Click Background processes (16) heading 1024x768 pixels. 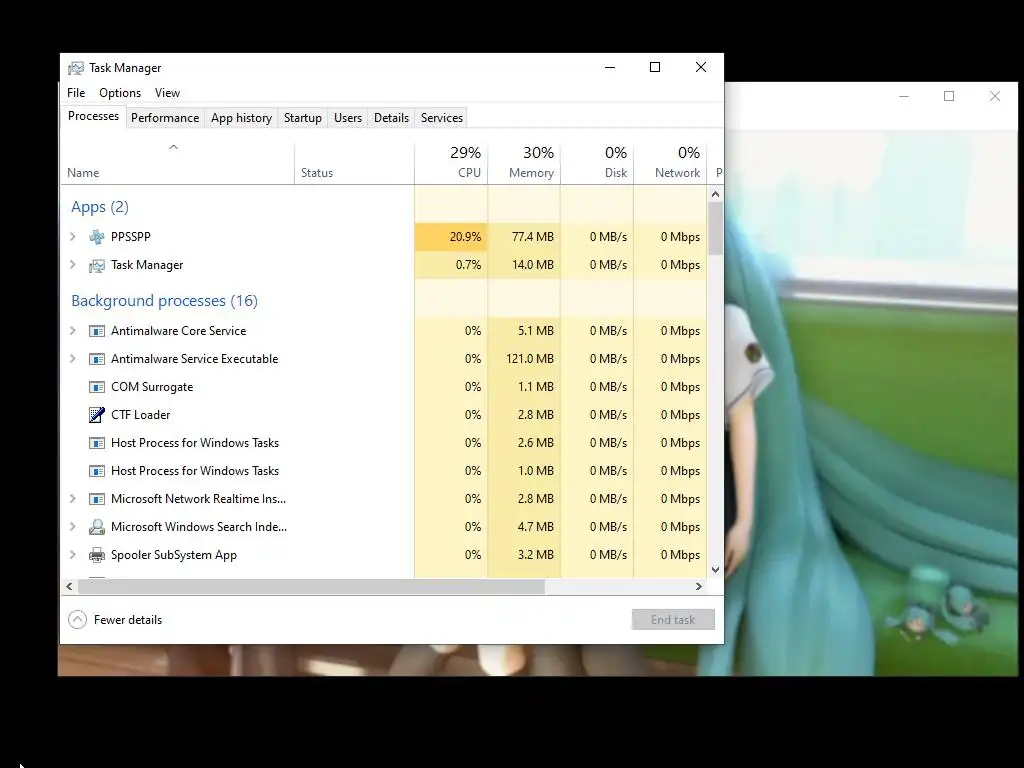[165, 300]
